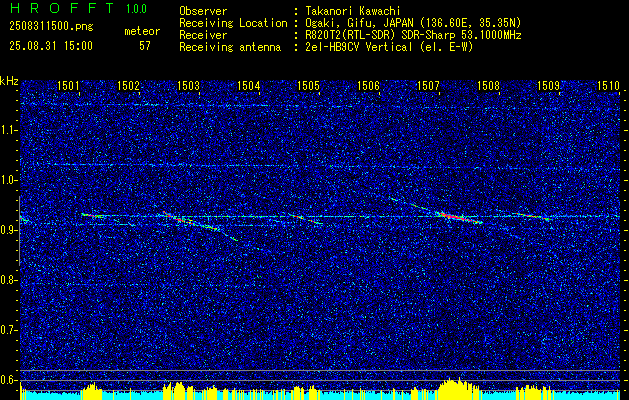Click the 0.6 kHz axis label
This screenshot has height=400, width=629.
click(8, 380)
